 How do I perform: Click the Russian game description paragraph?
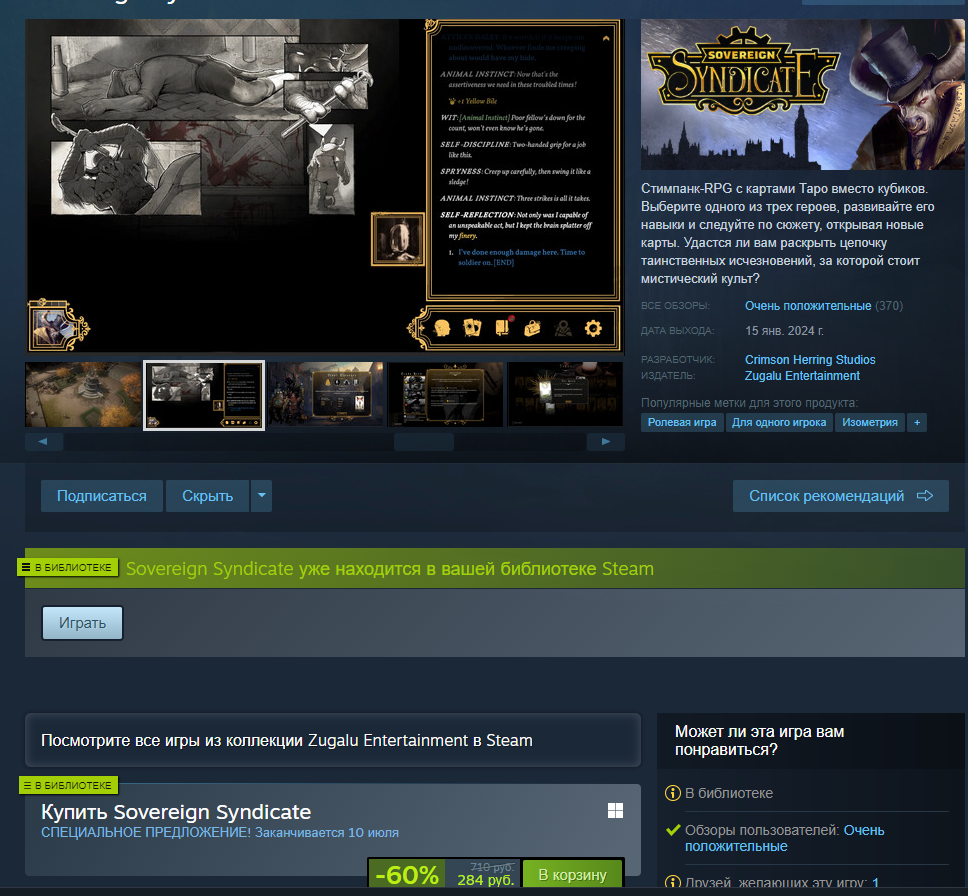[788, 233]
